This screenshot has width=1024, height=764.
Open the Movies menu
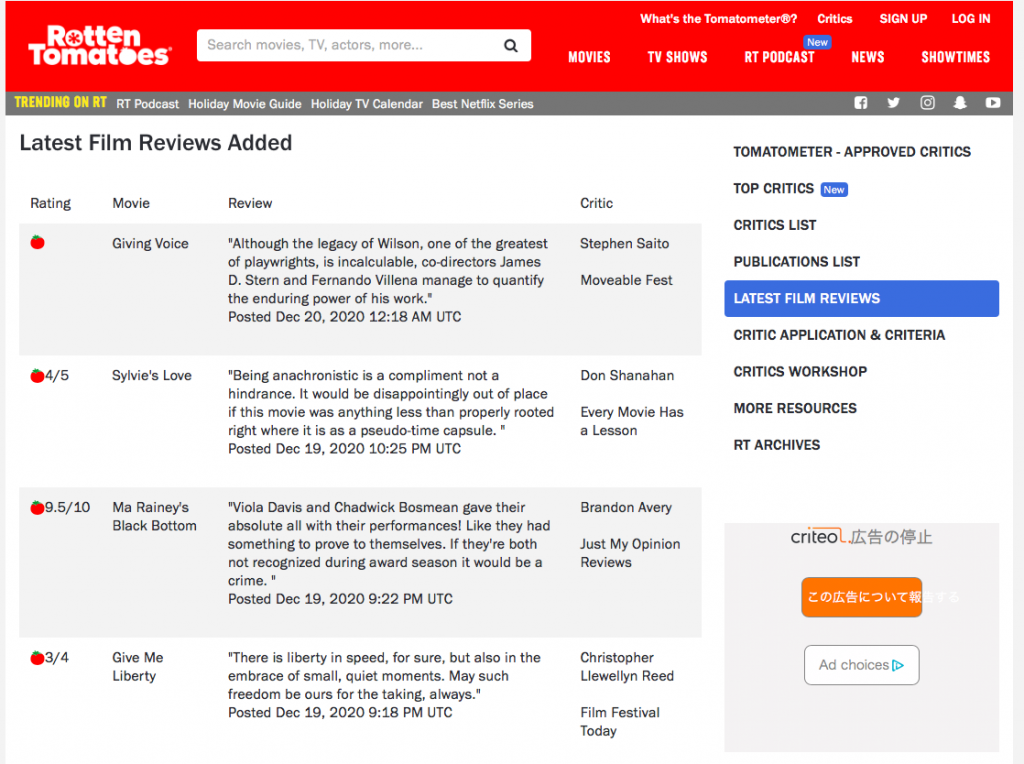pos(589,57)
